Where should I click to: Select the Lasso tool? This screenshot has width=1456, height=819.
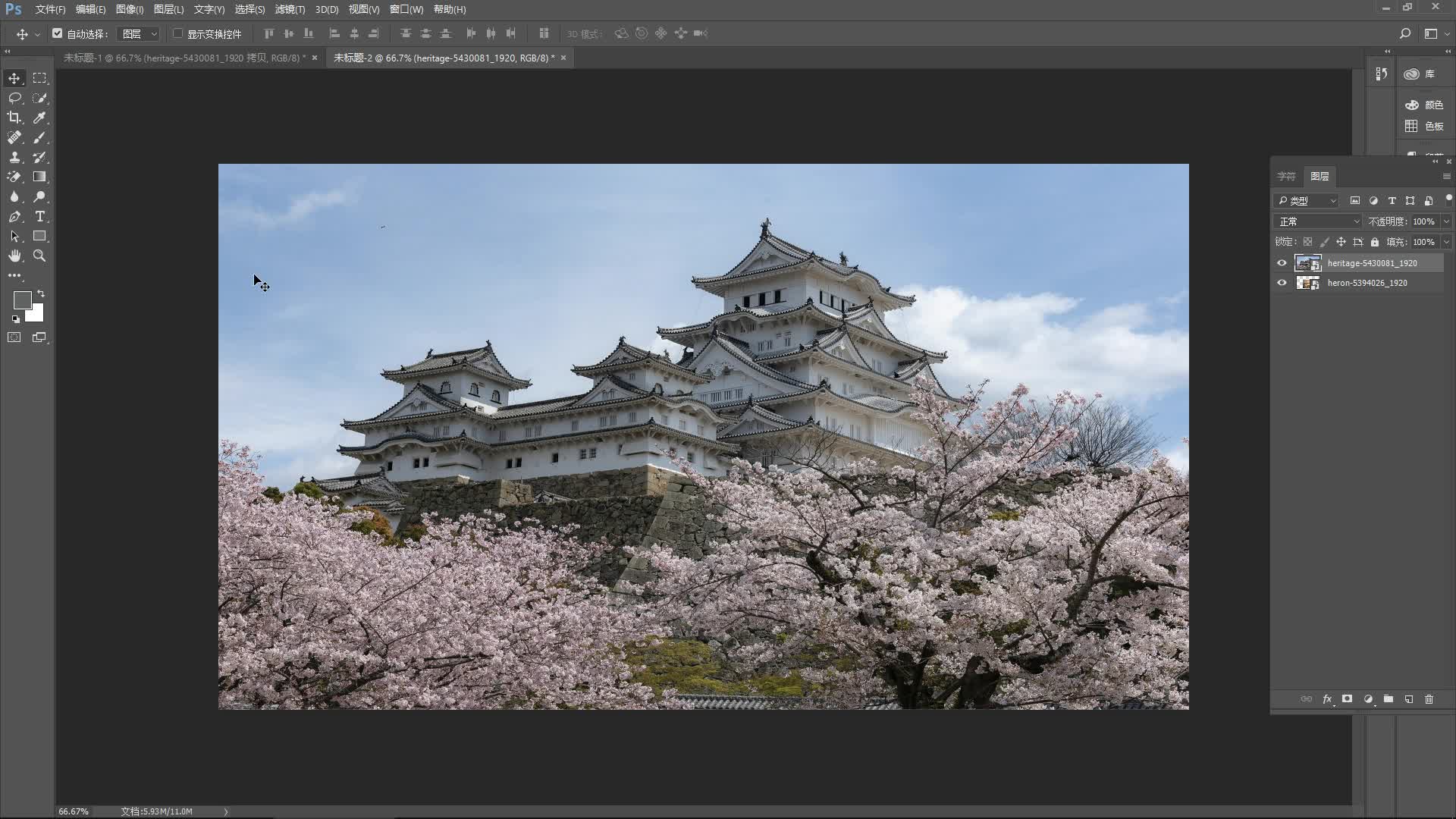pyautogui.click(x=14, y=98)
